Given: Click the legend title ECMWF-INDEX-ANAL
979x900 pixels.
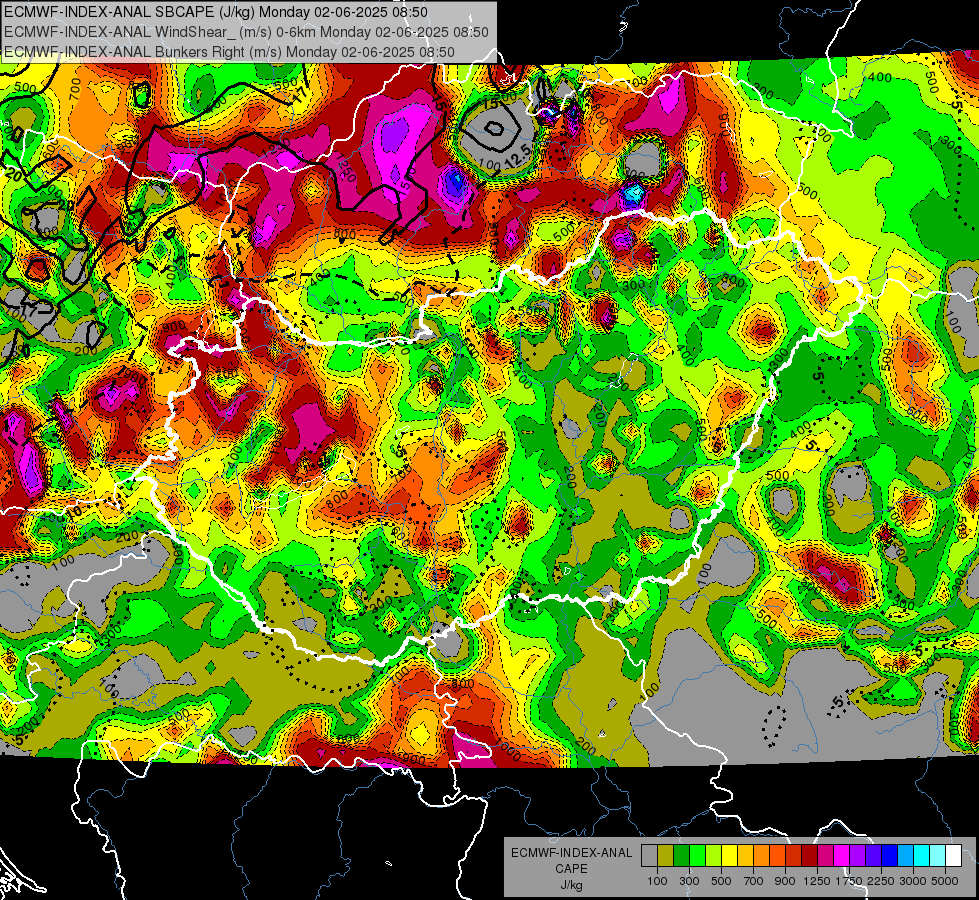Looking at the screenshot, I should (572, 853).
